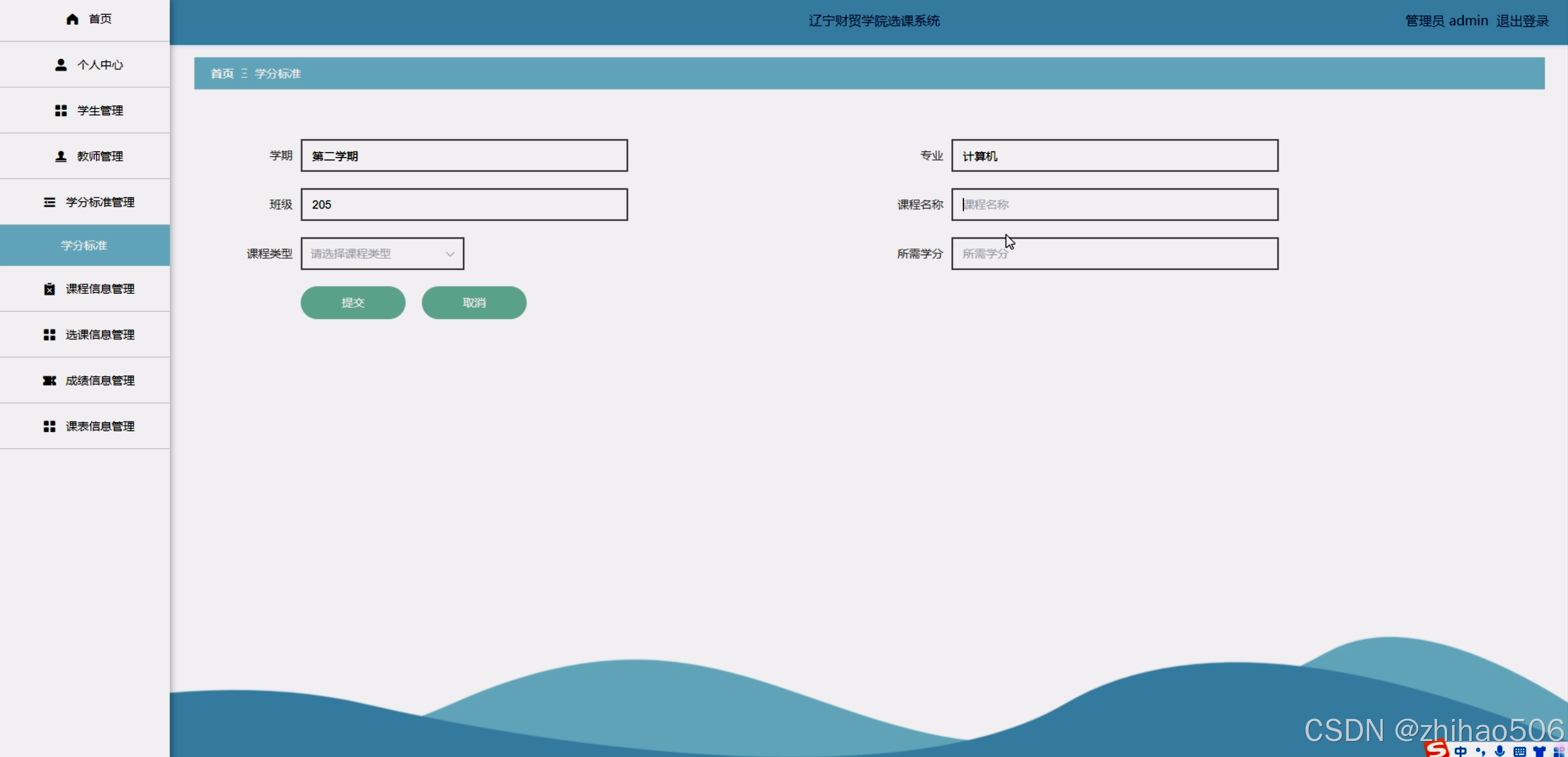Go to 首页 via breadcrumb link
This screenshot has width=1568, height=757.
[222, 74]
